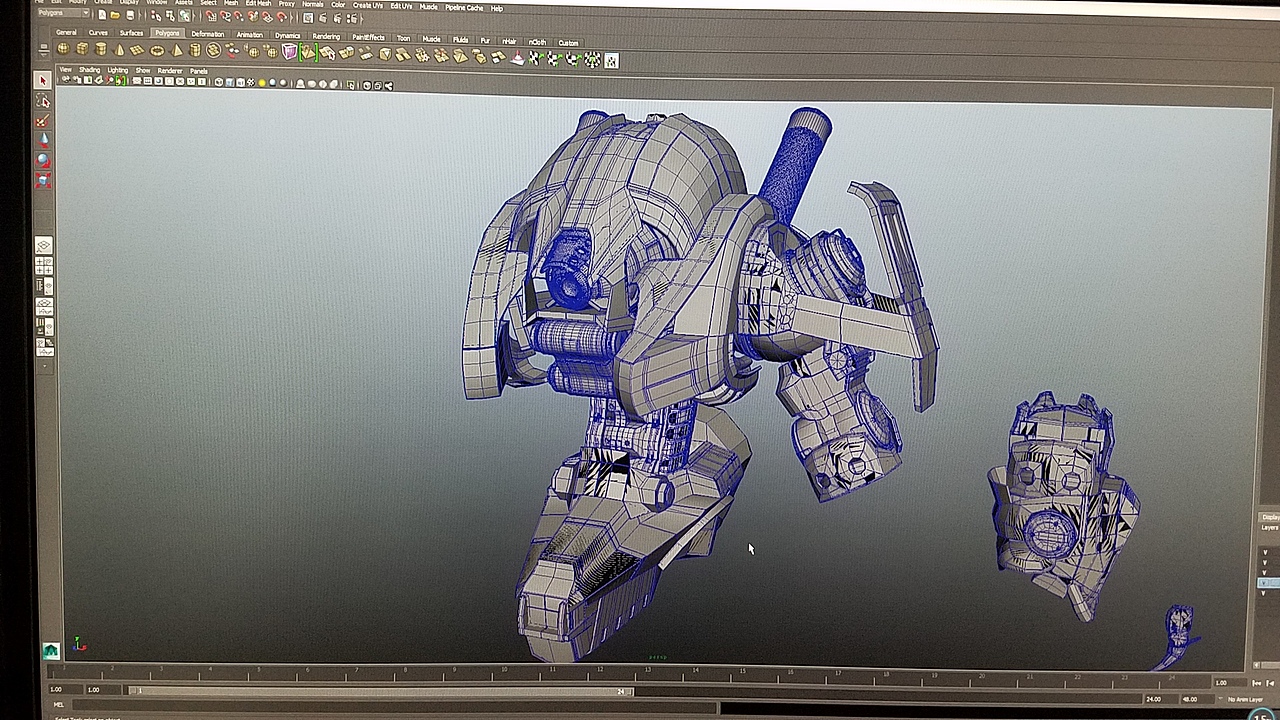Open the Polygons menu set dropdown
1280x720 pixels.
click(63, 13)
